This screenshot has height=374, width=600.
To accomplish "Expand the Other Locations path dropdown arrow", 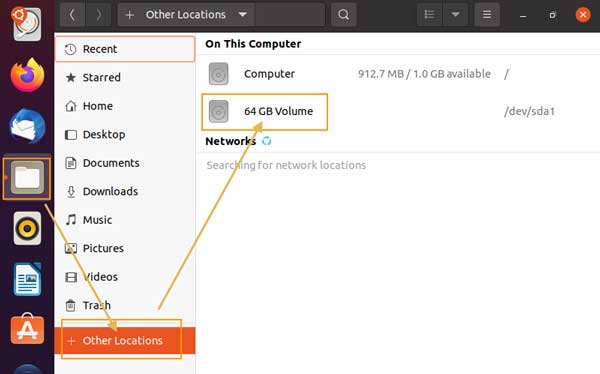I will pos(242,15).
